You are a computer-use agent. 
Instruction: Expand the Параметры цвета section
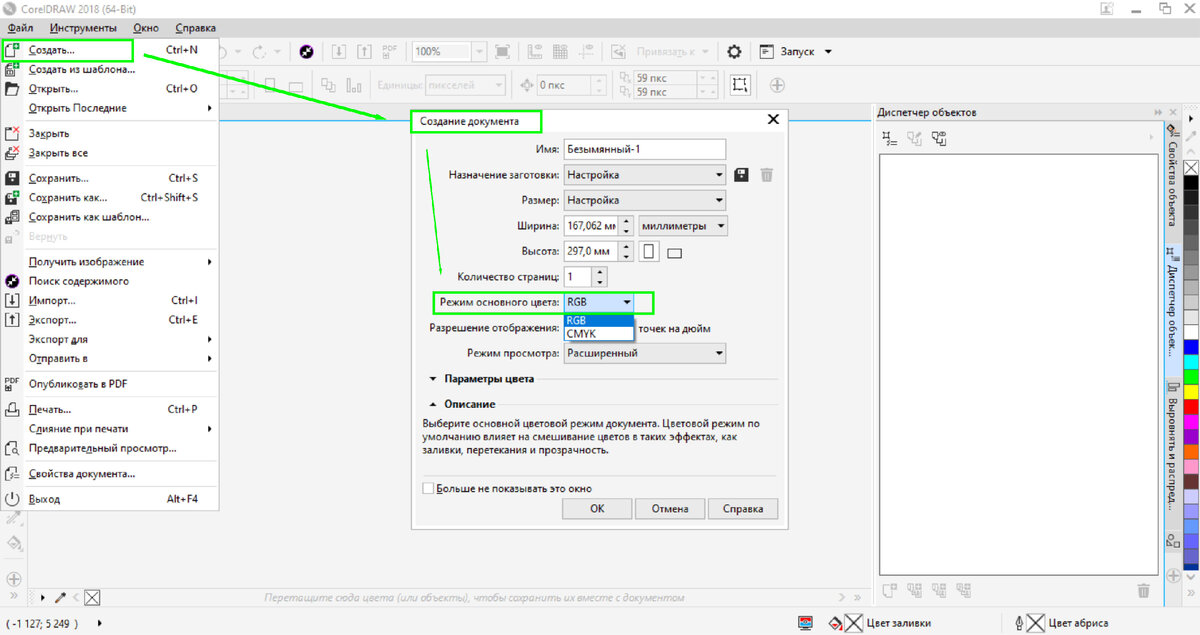433,379
